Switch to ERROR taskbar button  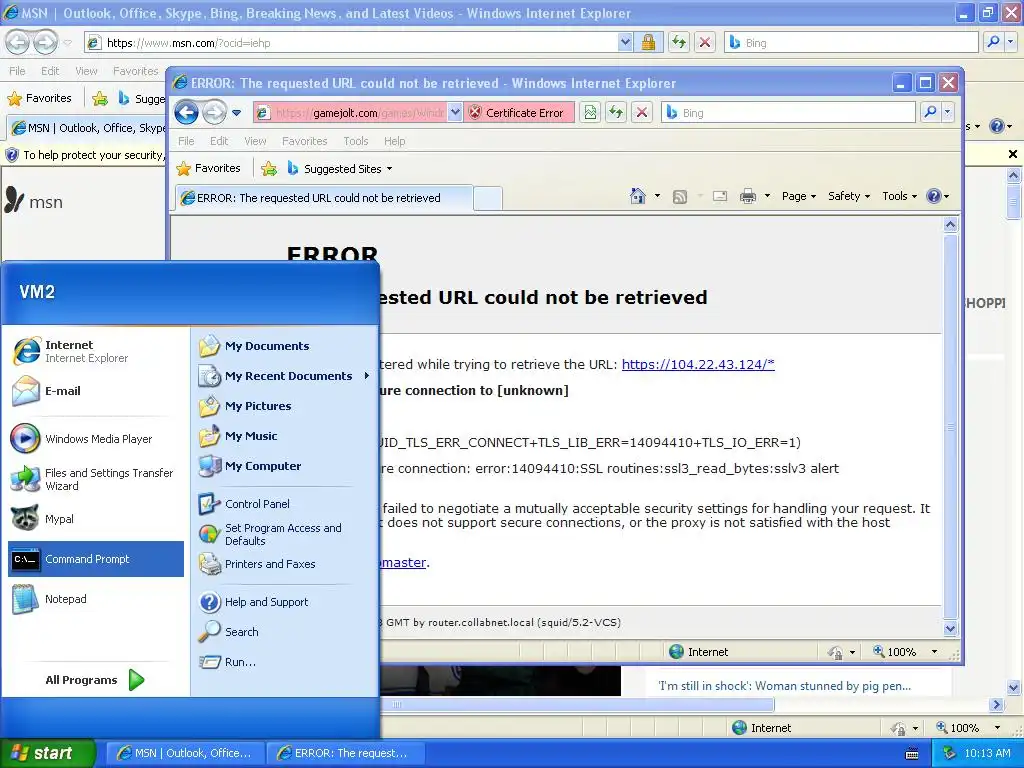click(345, 753)
